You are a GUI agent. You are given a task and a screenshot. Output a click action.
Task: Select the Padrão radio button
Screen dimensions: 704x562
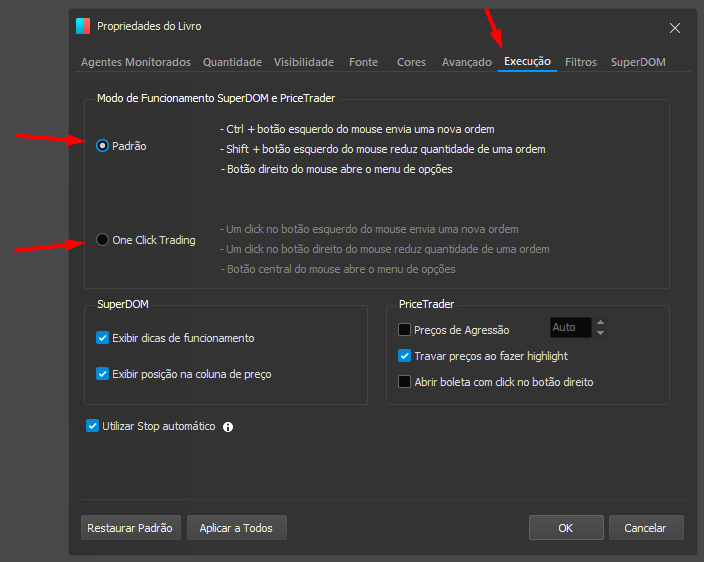click(x=102, y=146)
